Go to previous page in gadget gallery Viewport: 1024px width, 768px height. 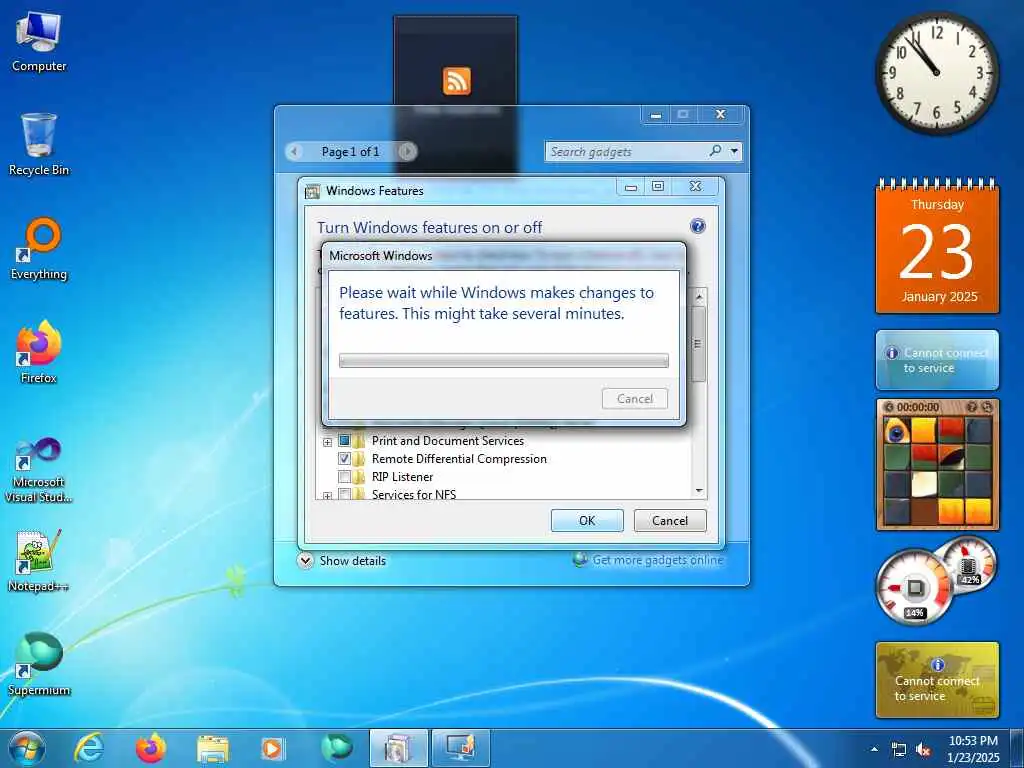(x=295, y=152)
